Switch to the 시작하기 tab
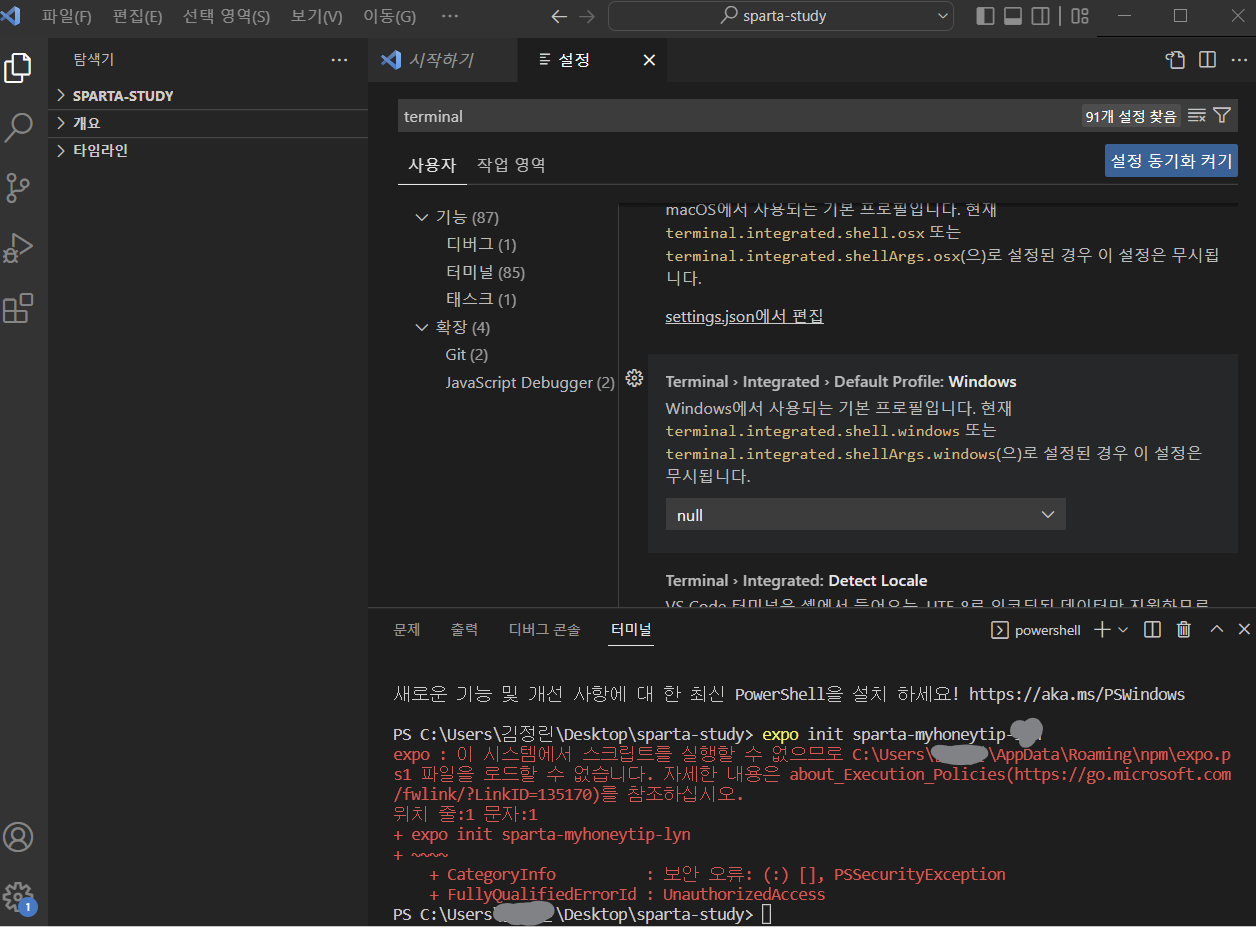Viewport: 1256px width, 929px height. coord(443,60)
